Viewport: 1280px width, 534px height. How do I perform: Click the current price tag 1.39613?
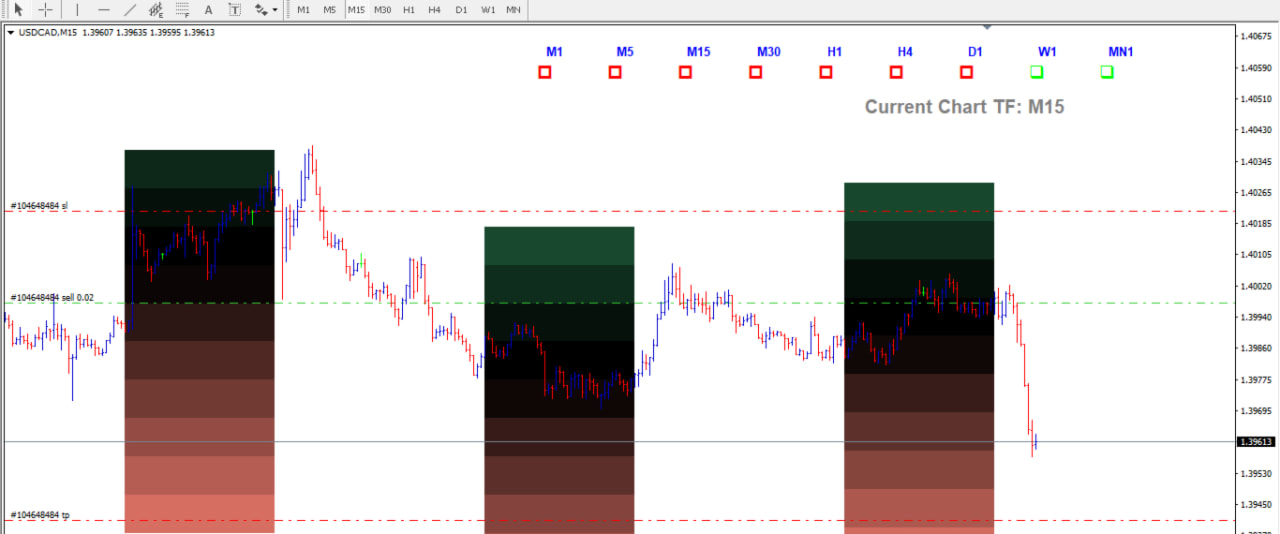click(1256, 441)
